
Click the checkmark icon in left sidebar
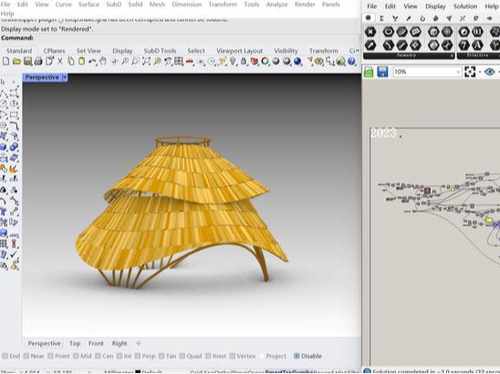[x=14, y=254]
